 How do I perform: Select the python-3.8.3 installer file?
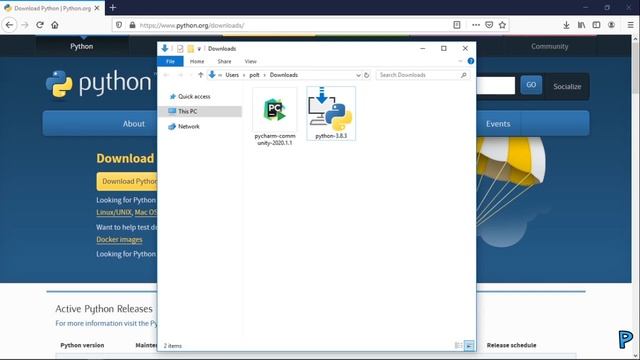[331, 113]
